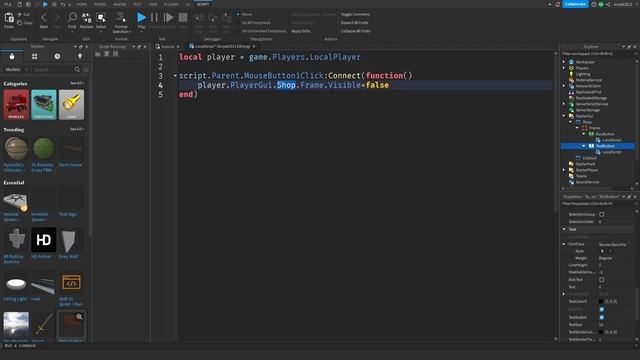Click Apply Edits button
The width and height of the screenshot is (640, 360).
[301, 31]
